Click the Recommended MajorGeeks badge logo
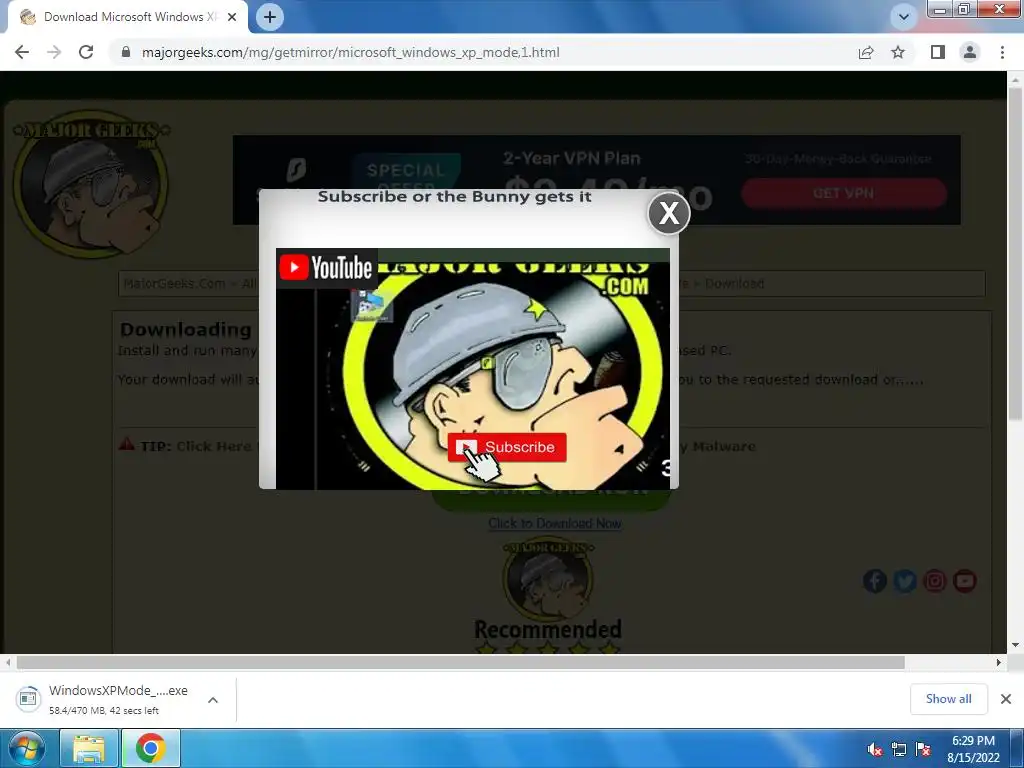This screenshot has height=768, width=1024. click(548, 577)
